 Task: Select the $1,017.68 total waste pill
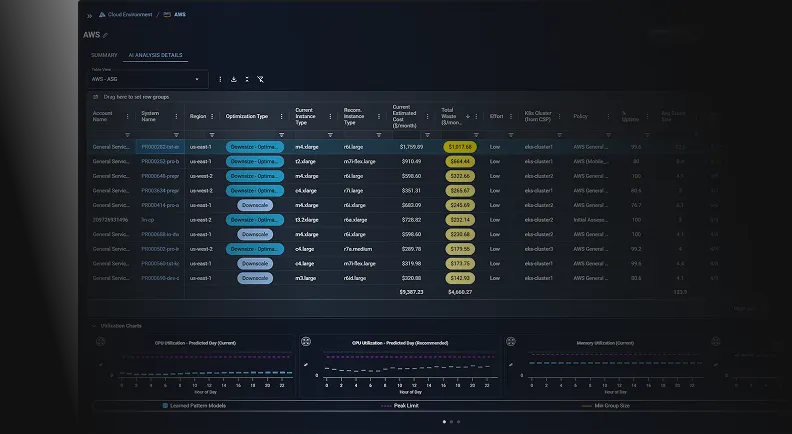460,147
